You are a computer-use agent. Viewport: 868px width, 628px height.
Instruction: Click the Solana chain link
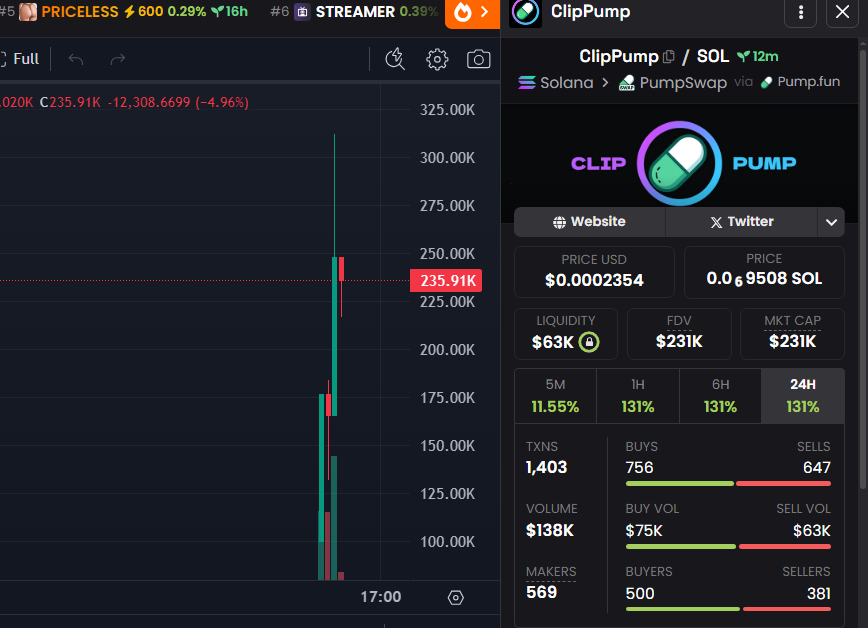555,83
